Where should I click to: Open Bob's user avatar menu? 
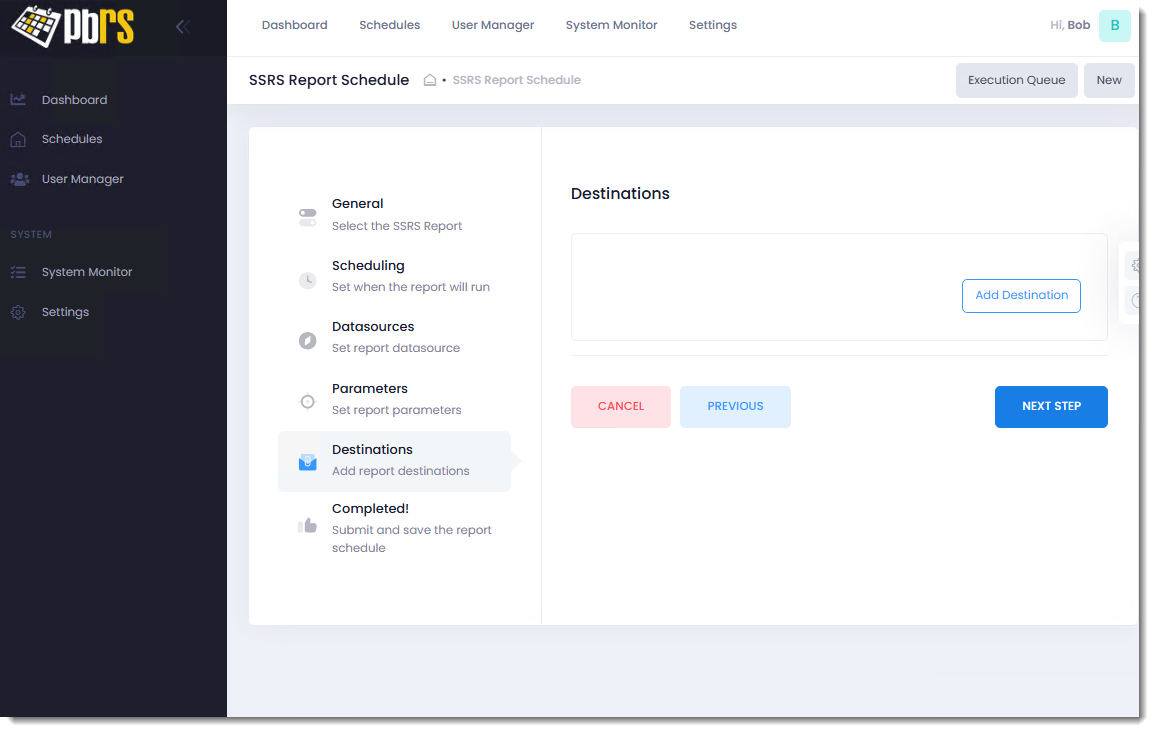click(1114, 26)
